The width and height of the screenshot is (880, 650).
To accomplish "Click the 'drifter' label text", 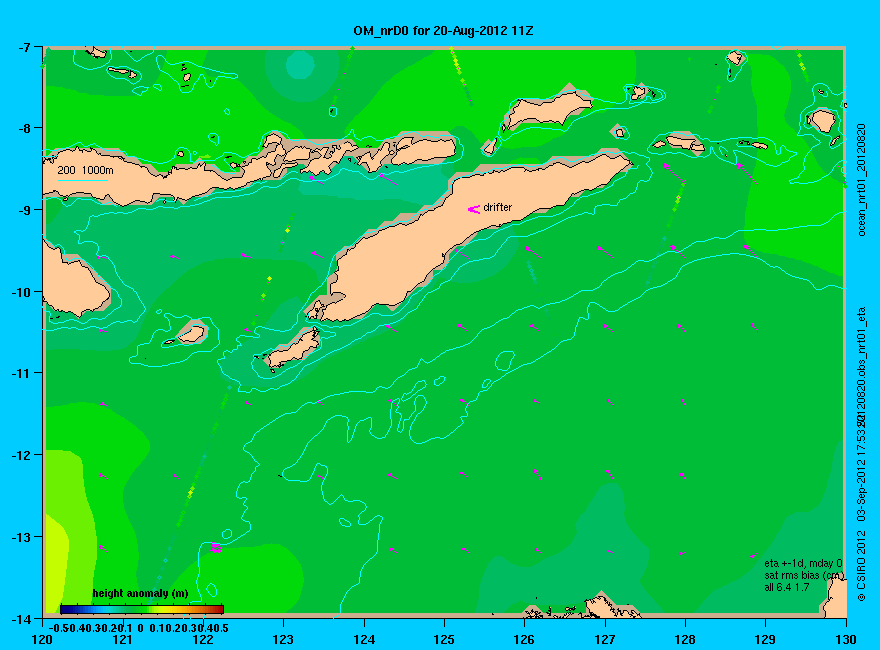I will click(x=498, y=207).
